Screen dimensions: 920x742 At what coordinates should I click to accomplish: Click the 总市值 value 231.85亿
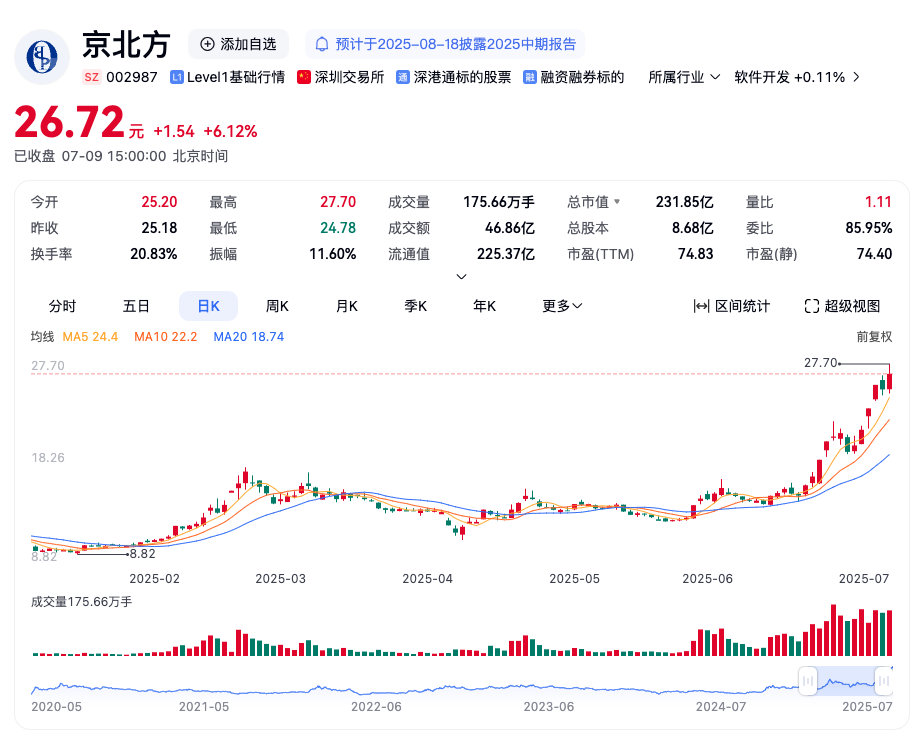tap(684, 202)
